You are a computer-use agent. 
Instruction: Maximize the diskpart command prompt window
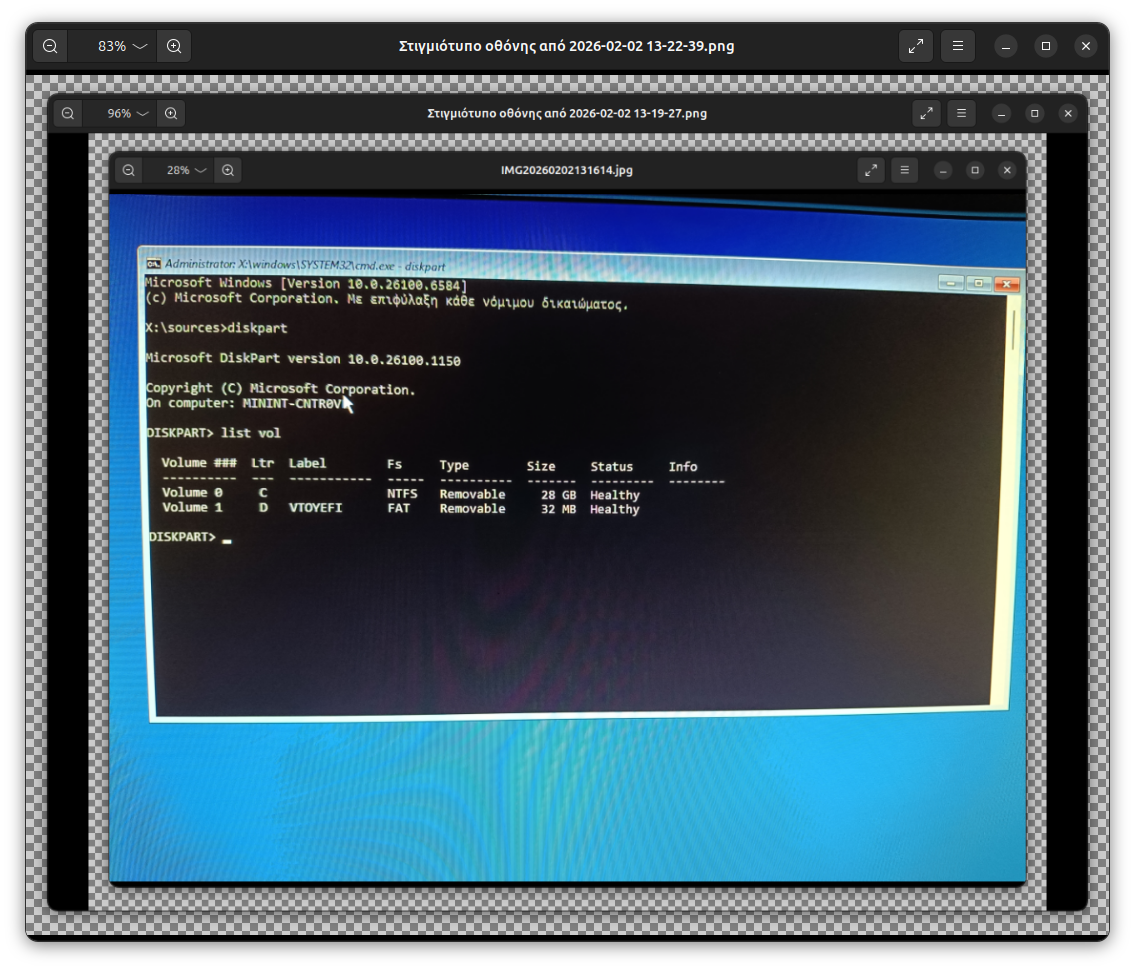(979, 284)
